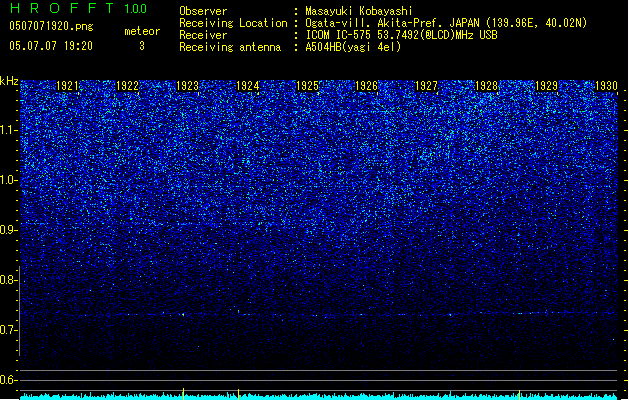Click the 'Receiver' field label
Image resolution: width=629 pixels, height=400 pixels.
pyautogui.click(x=203, y=35)
